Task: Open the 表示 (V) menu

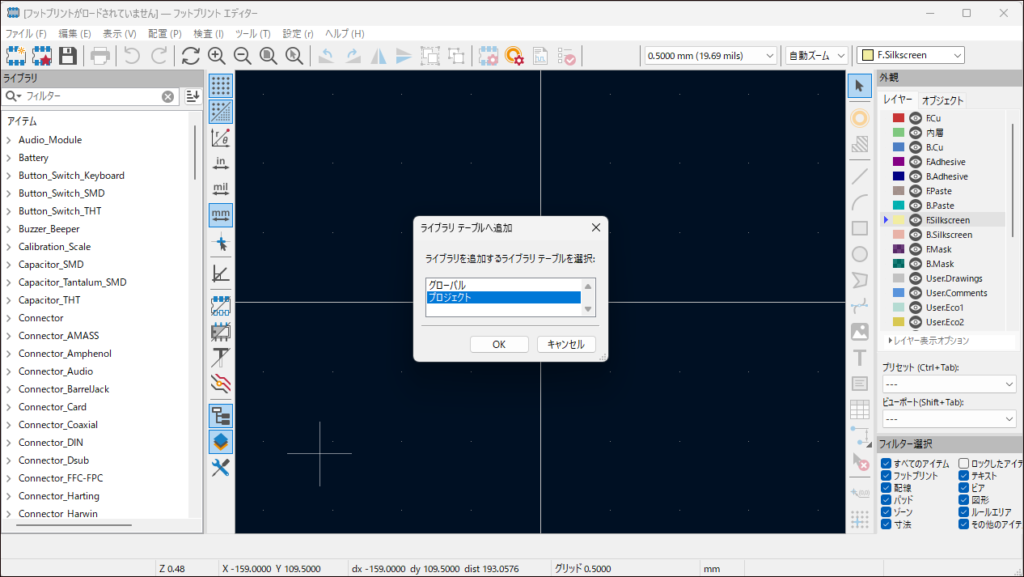Action: coord(119,33)
